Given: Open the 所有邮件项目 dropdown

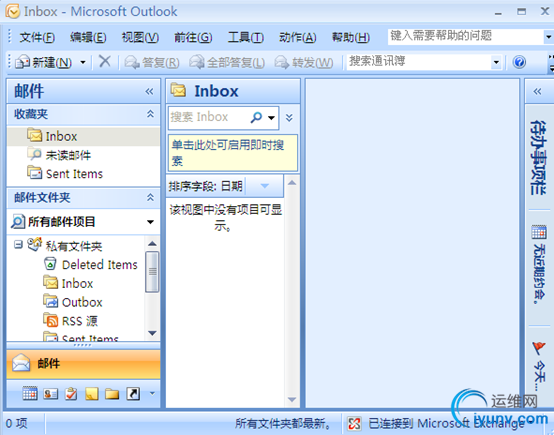Looking at the screenshot, I should coord(150,222).
